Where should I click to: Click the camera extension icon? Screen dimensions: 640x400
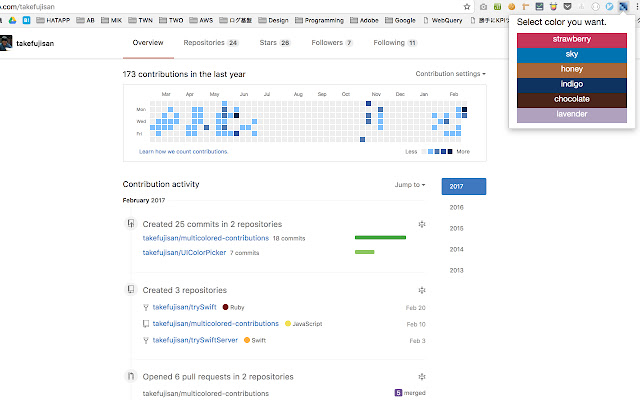(483, 7)
